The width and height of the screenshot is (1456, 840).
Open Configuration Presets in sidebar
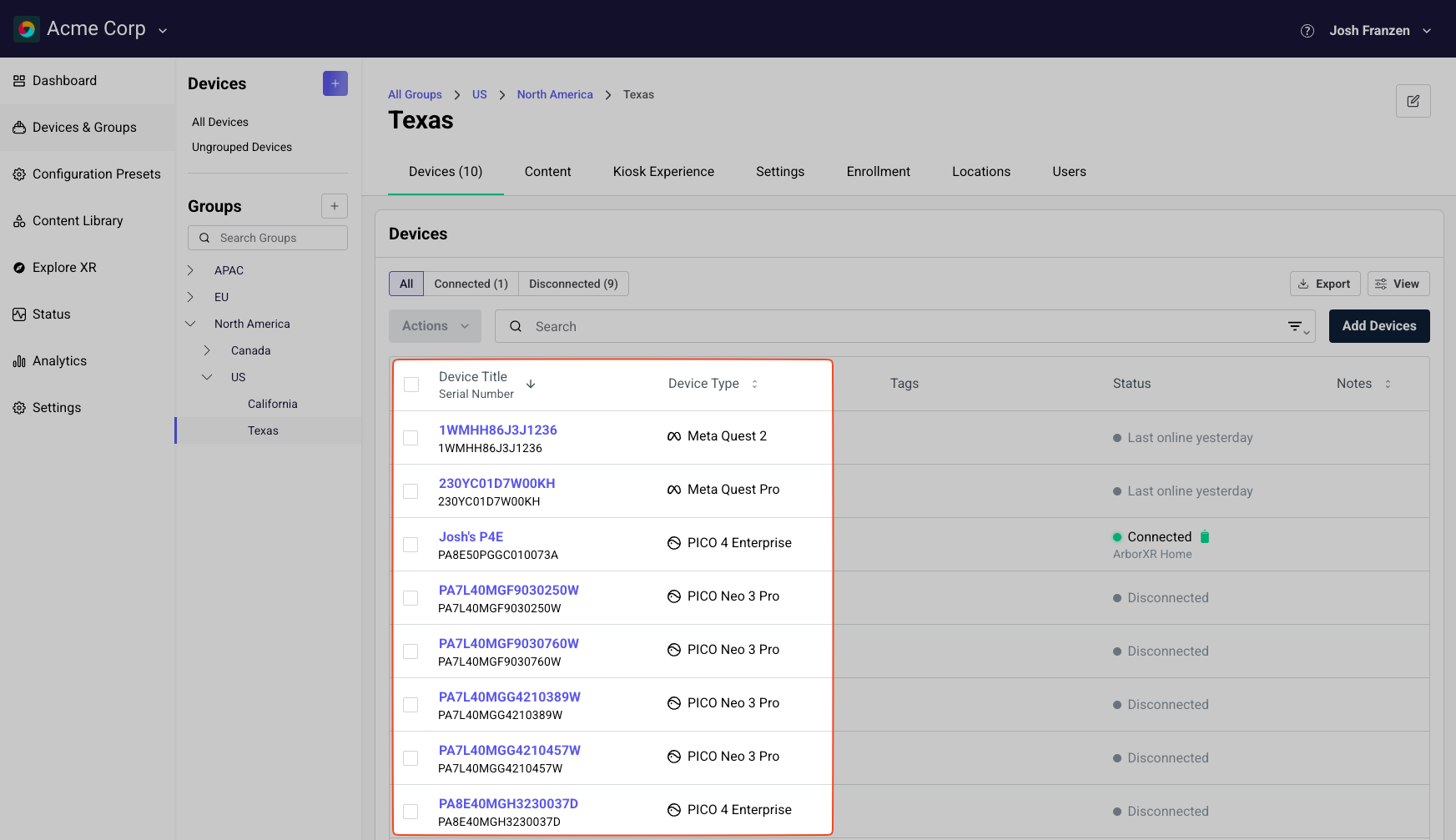coord(88,174)
